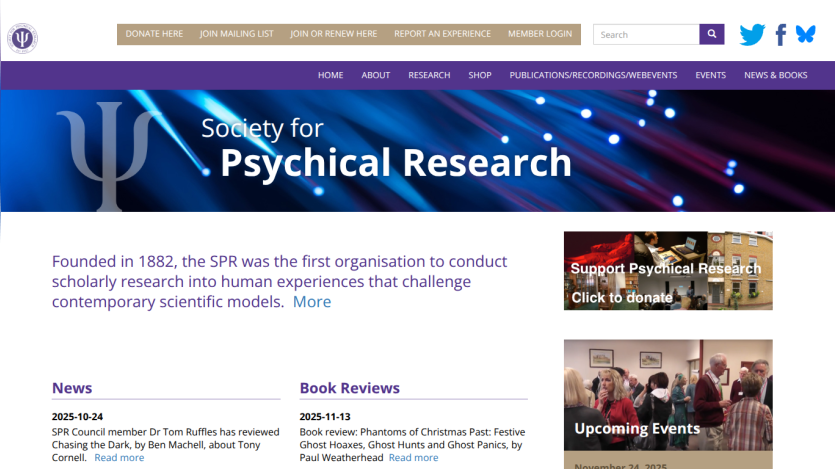
Task: Click the SPR circular logo icon
Action: [22, 38]
